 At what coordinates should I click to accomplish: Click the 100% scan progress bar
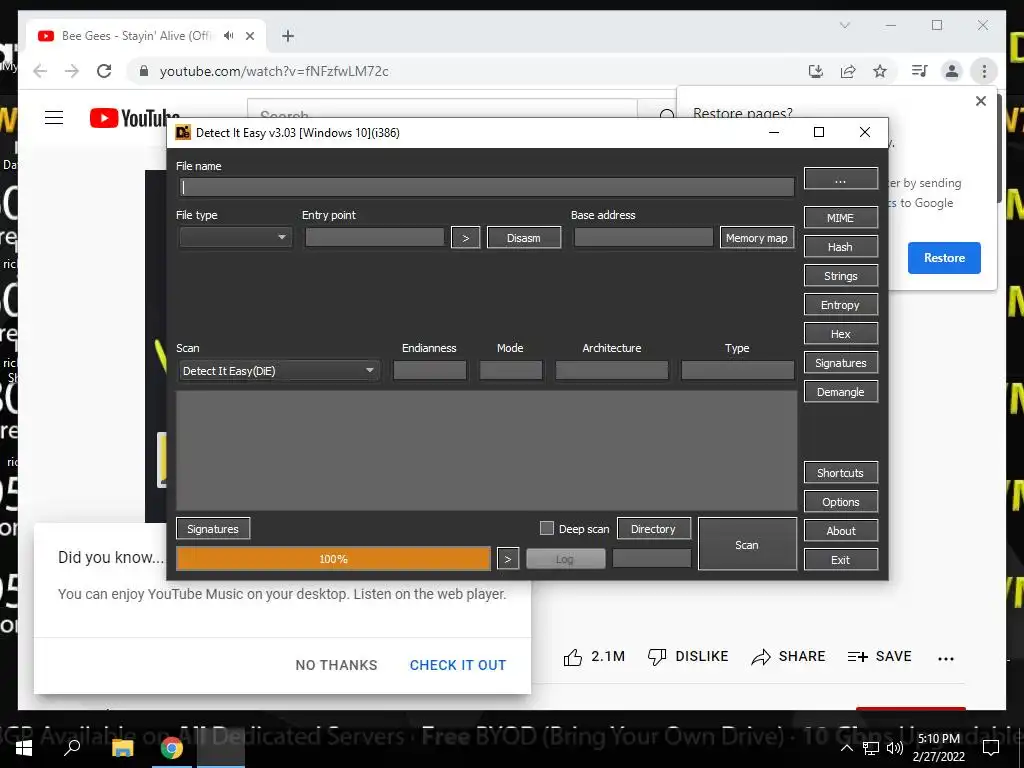(333, 559)
